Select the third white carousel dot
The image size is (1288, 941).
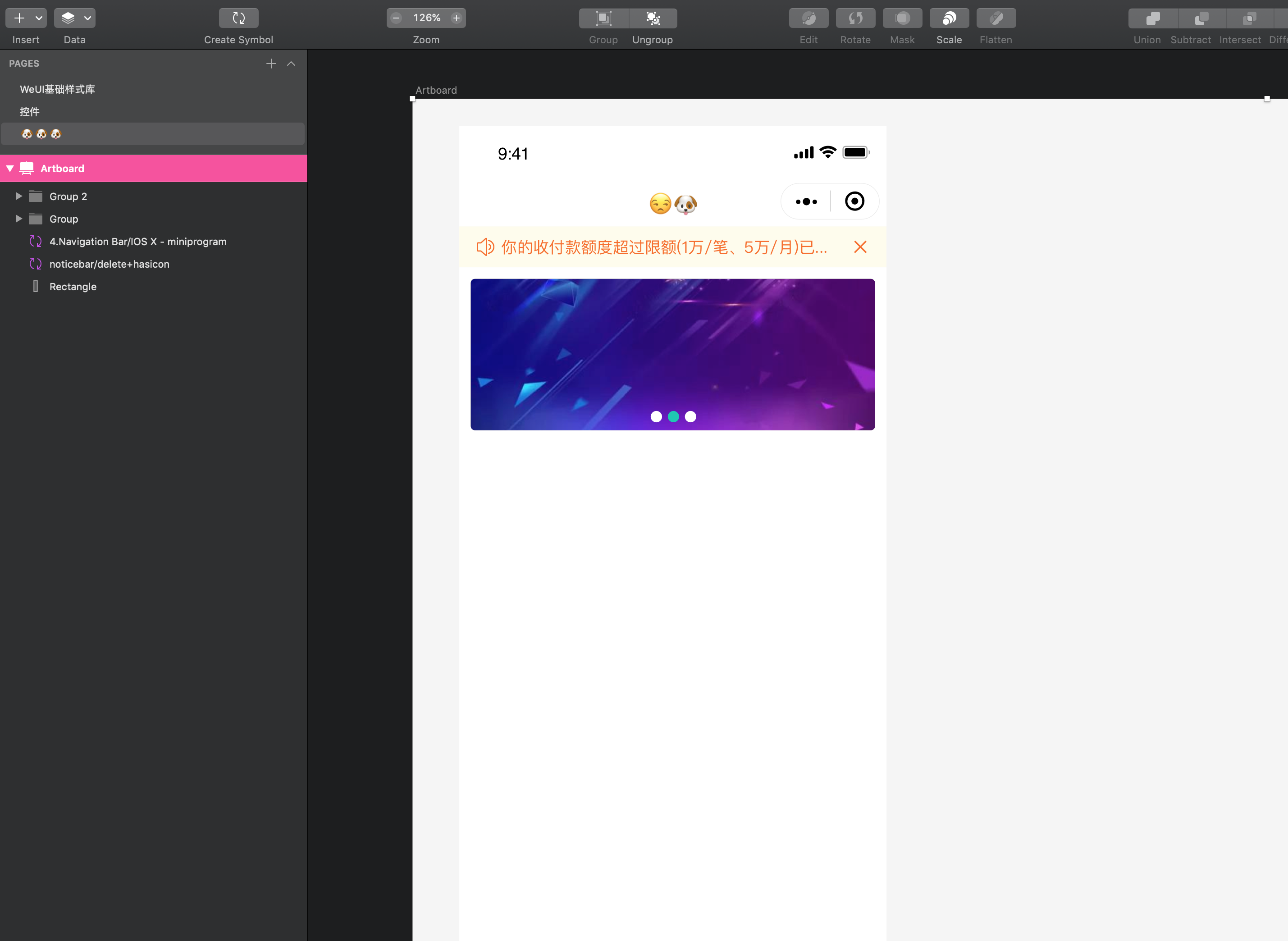pos(690,417)
